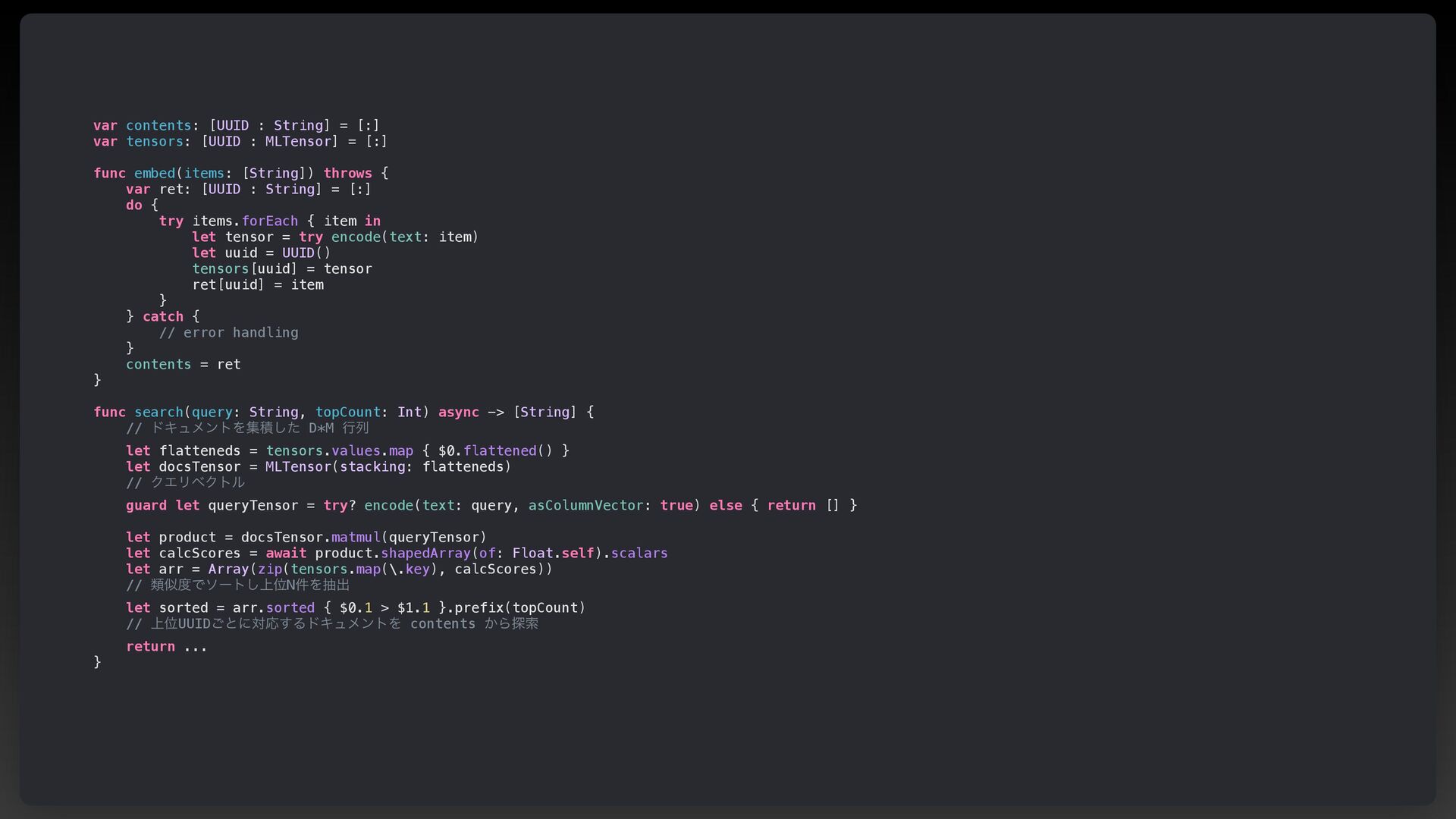Click the 'UUID()' initializer call
Screen dimensions: 1456x819
(306, 253)
